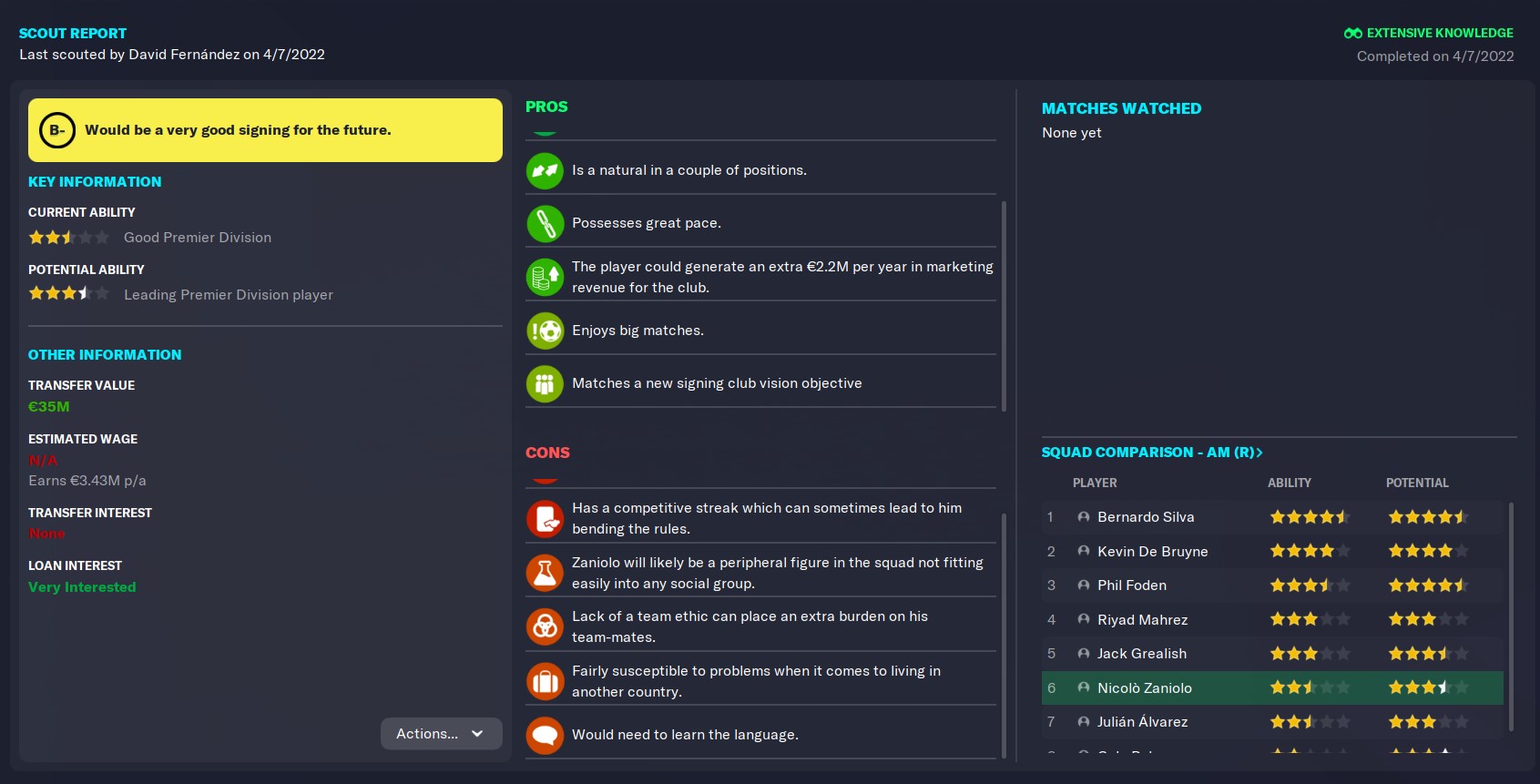1540x784 pixels.
Task: Click the Cons list scrollbar
Action: coord(1004,635)
